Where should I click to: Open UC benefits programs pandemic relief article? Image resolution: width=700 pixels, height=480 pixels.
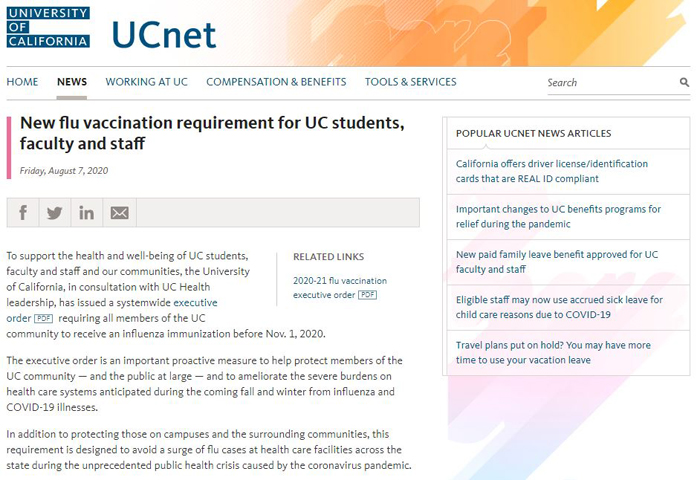558,217
